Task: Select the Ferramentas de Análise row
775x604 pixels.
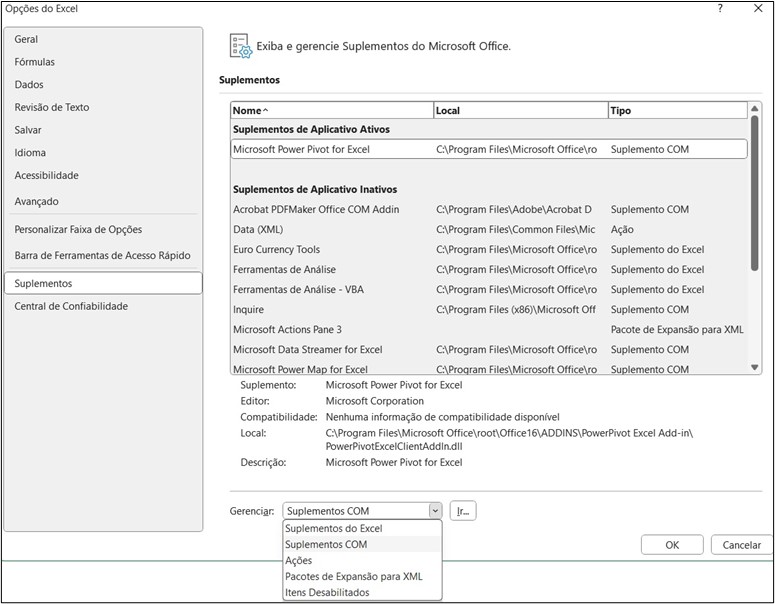Action: (489, 269)
